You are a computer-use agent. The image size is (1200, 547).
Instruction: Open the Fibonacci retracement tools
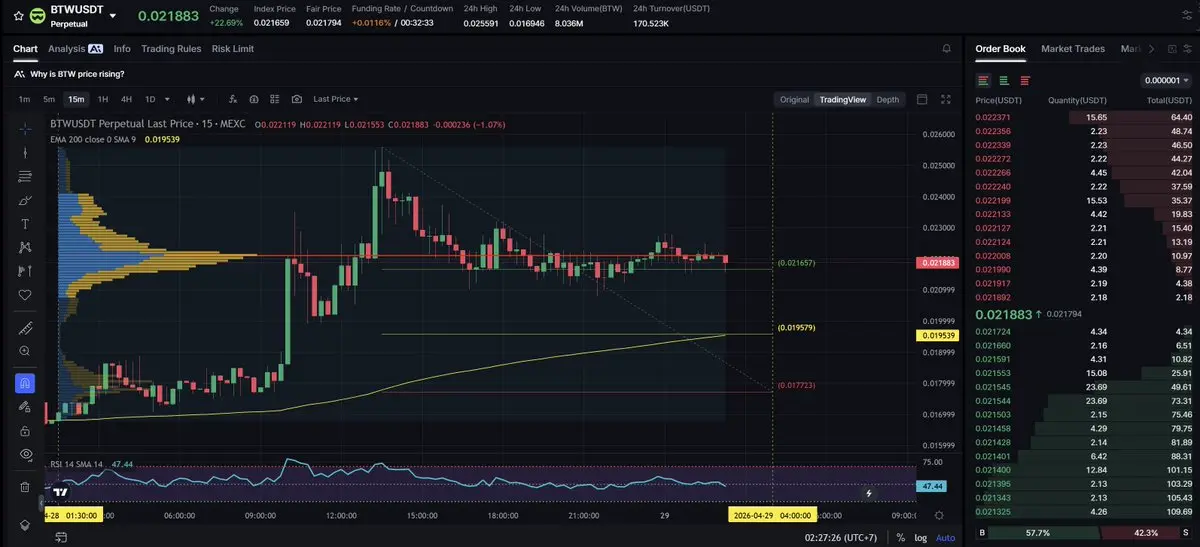click(25, 177)
